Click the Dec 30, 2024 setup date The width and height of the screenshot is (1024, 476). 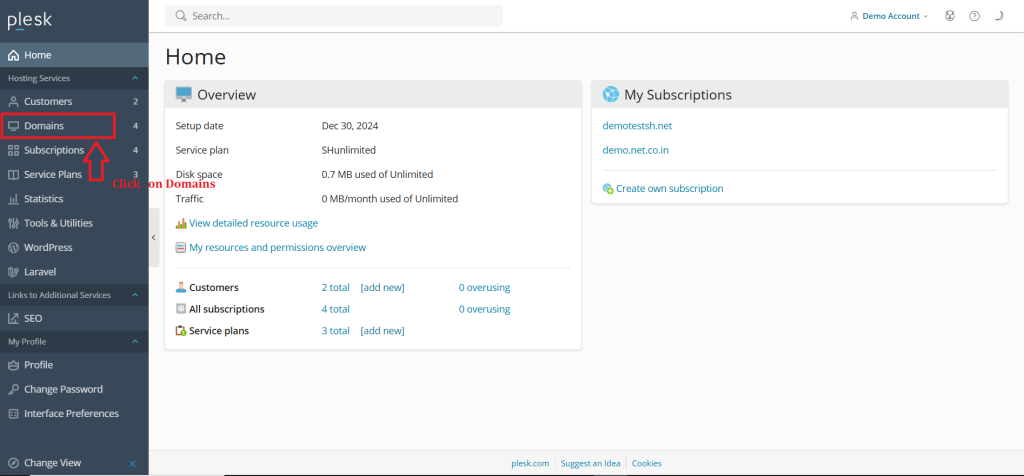(350, 126)
